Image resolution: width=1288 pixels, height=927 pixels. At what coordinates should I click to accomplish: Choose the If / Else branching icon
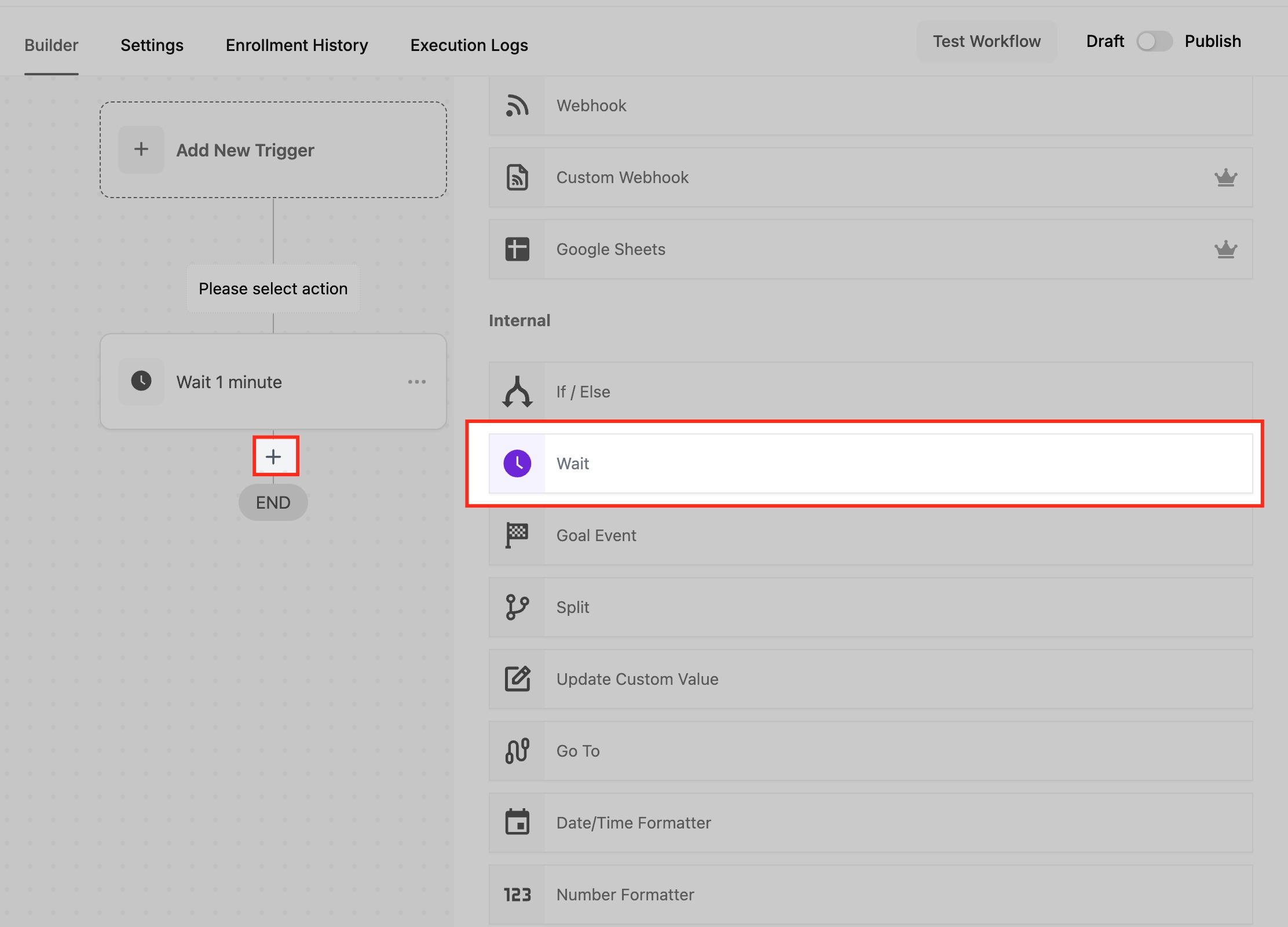tap(517, 392)
